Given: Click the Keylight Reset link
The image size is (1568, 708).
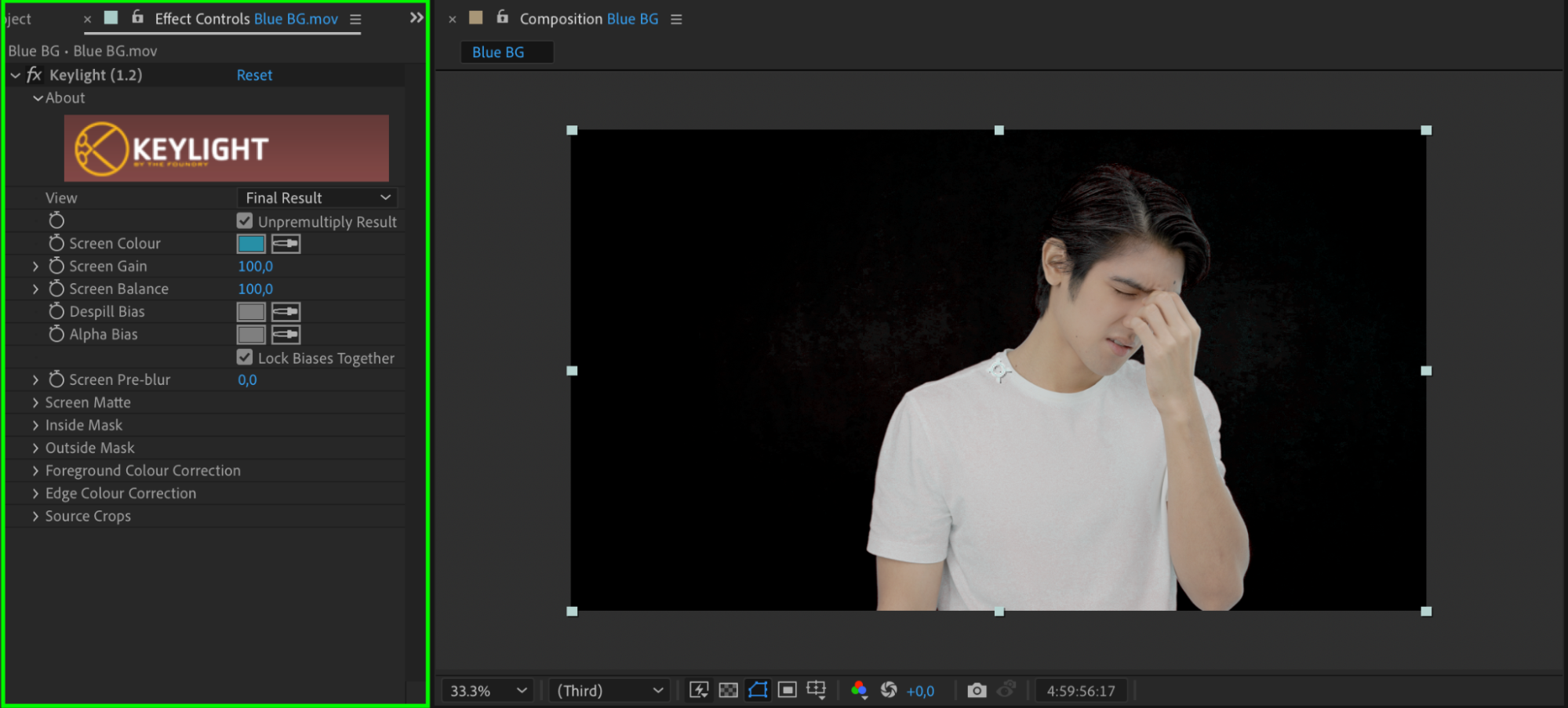Looking at the screenshot, I should point(254,75).
